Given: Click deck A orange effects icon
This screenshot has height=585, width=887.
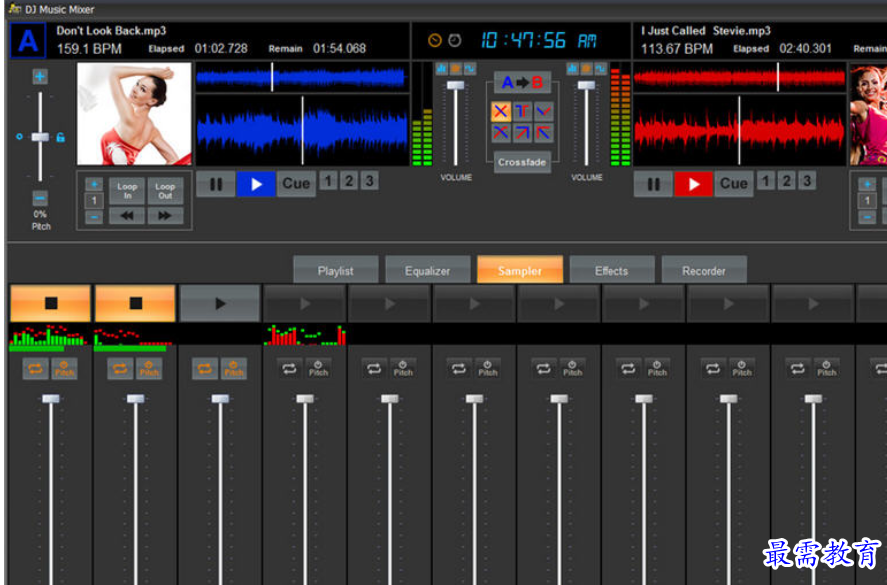Looking at the screenshot, I should tap(455, 68).
